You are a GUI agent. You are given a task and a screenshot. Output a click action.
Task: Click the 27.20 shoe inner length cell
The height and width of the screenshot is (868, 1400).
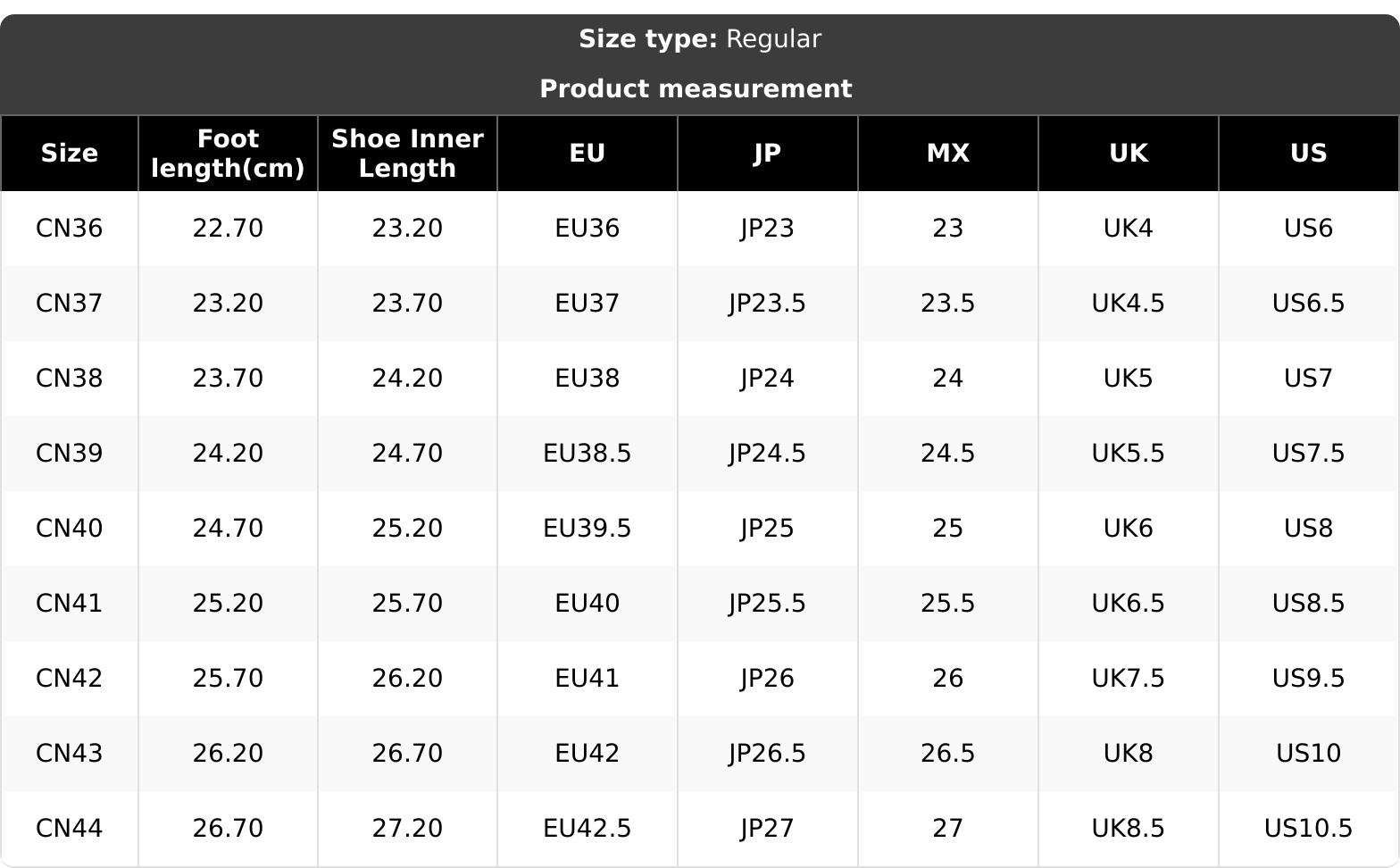(x=407, y=829)
